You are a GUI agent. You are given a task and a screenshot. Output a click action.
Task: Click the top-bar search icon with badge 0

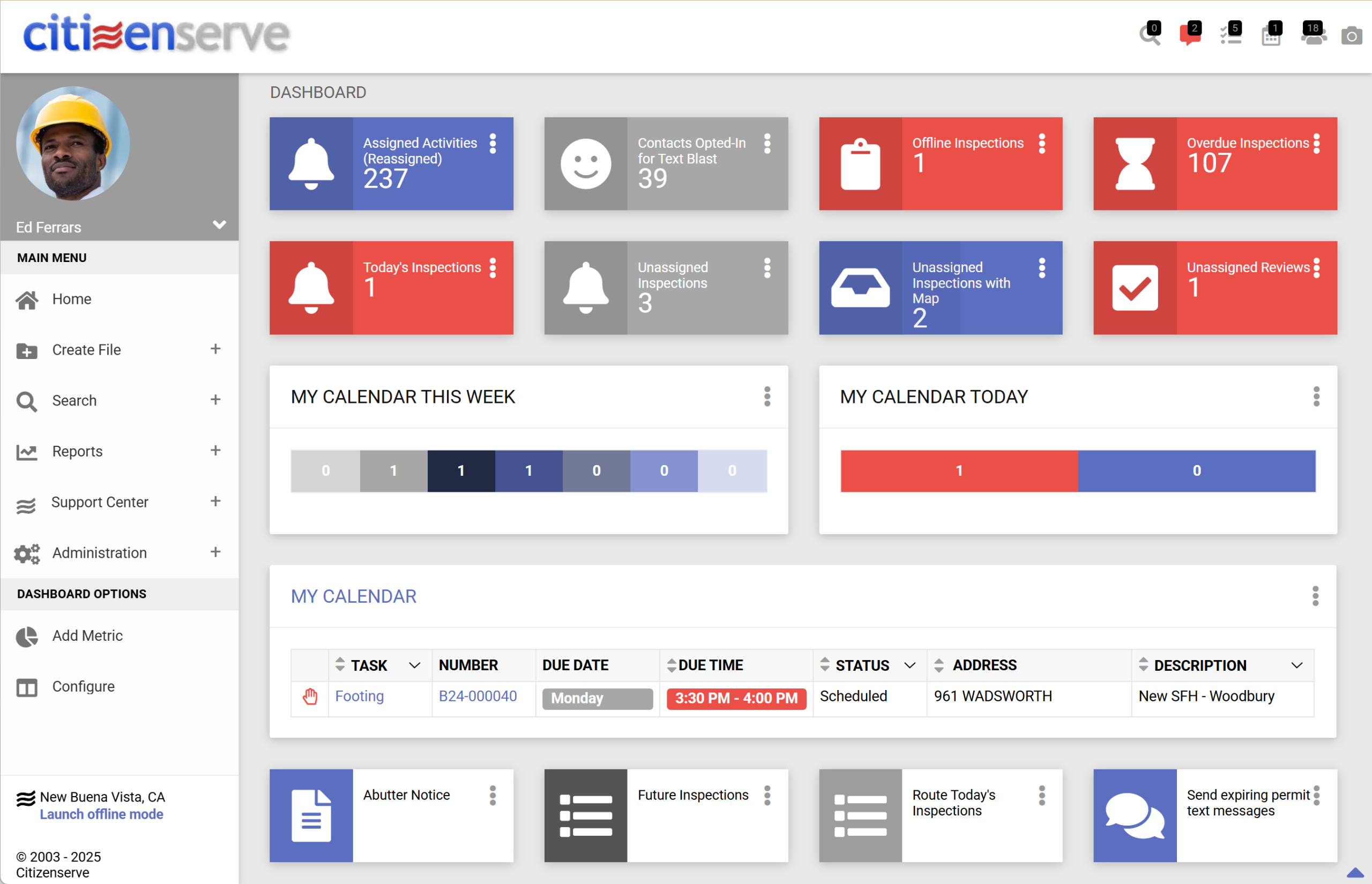[1149, 35]
